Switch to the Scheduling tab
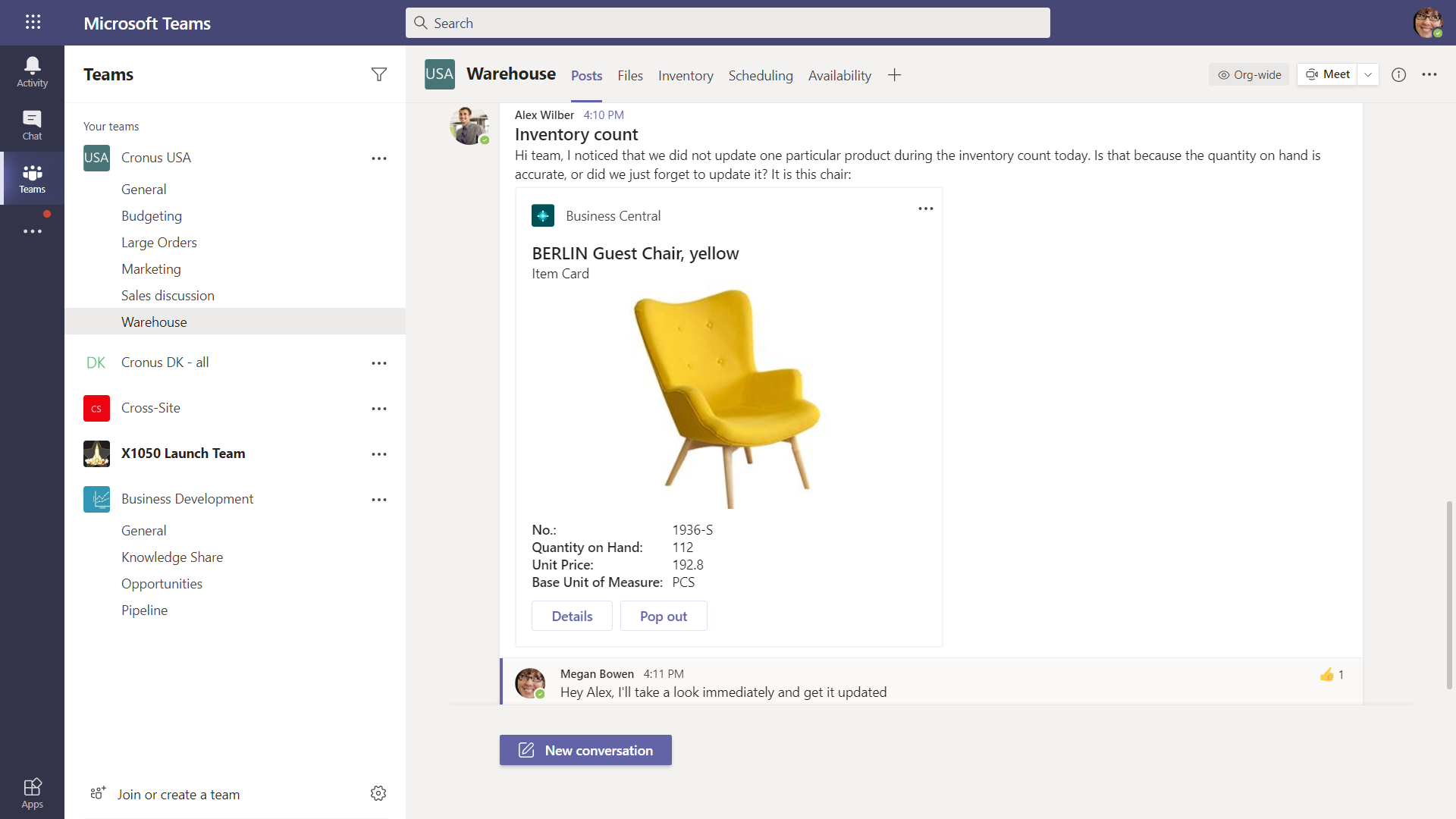Image resolution: width=1456 pixels, height=819 pixels. coord(760,75)
